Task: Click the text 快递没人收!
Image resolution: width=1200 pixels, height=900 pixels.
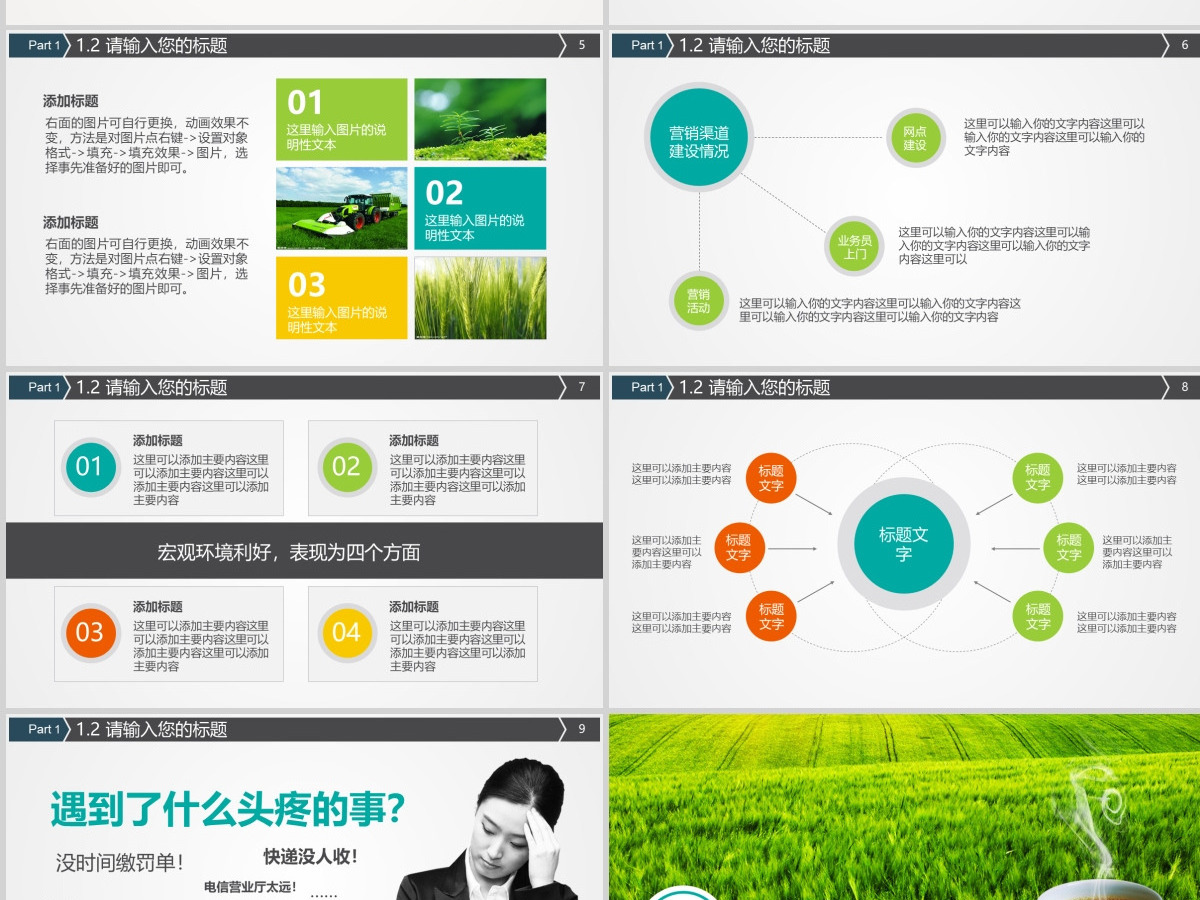Action: click(310, 857)
